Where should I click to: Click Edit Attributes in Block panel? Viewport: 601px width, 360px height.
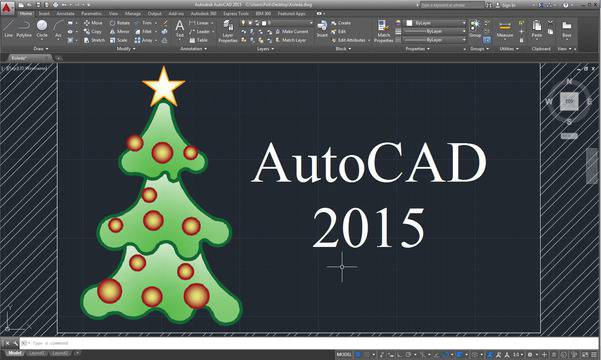pos(348,40)
